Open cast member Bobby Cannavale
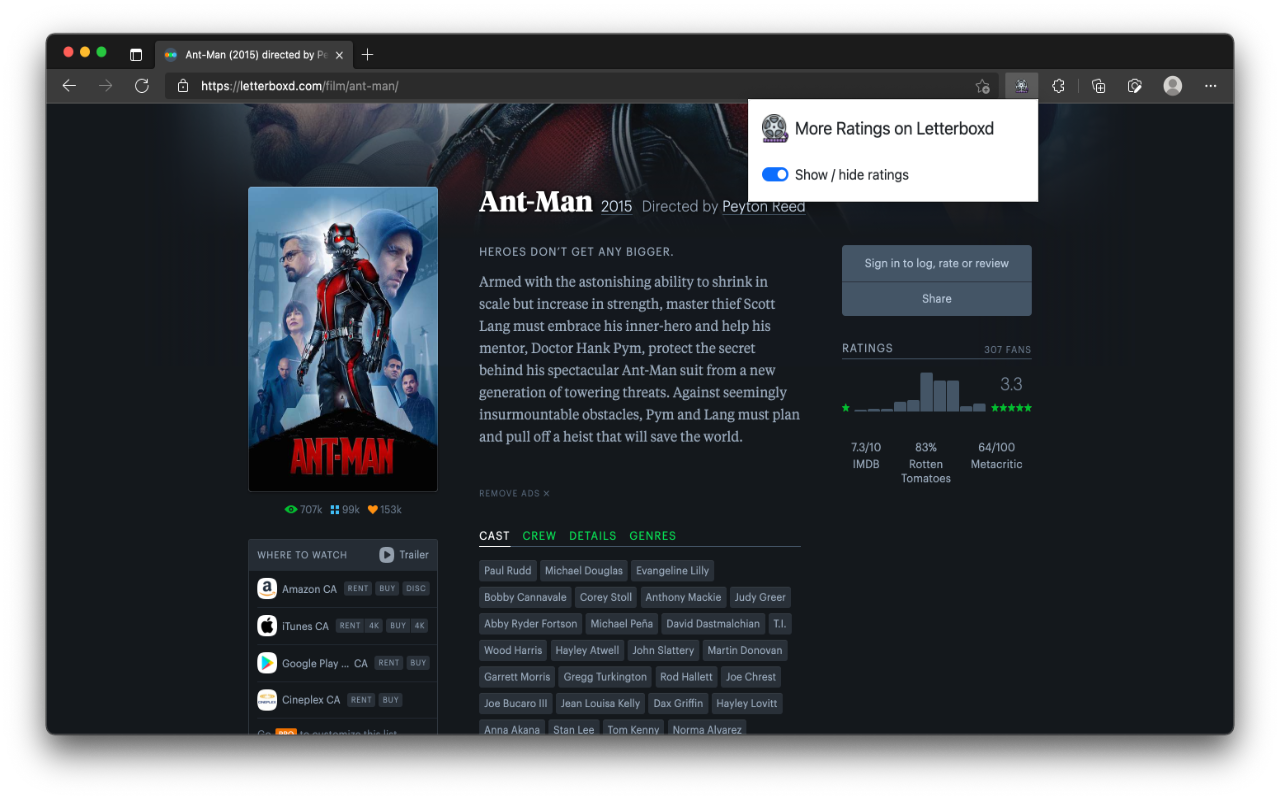 (x=525, y=597)
